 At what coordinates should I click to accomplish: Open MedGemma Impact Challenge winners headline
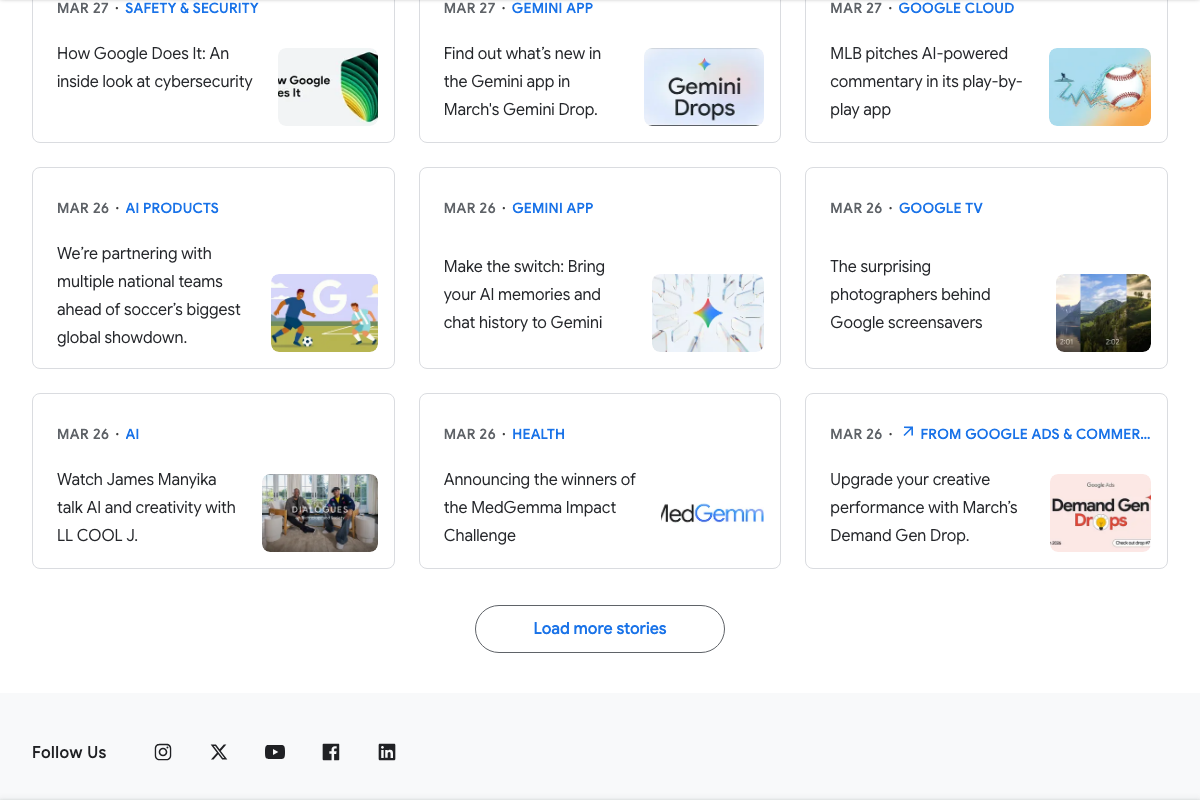(540, 507)
